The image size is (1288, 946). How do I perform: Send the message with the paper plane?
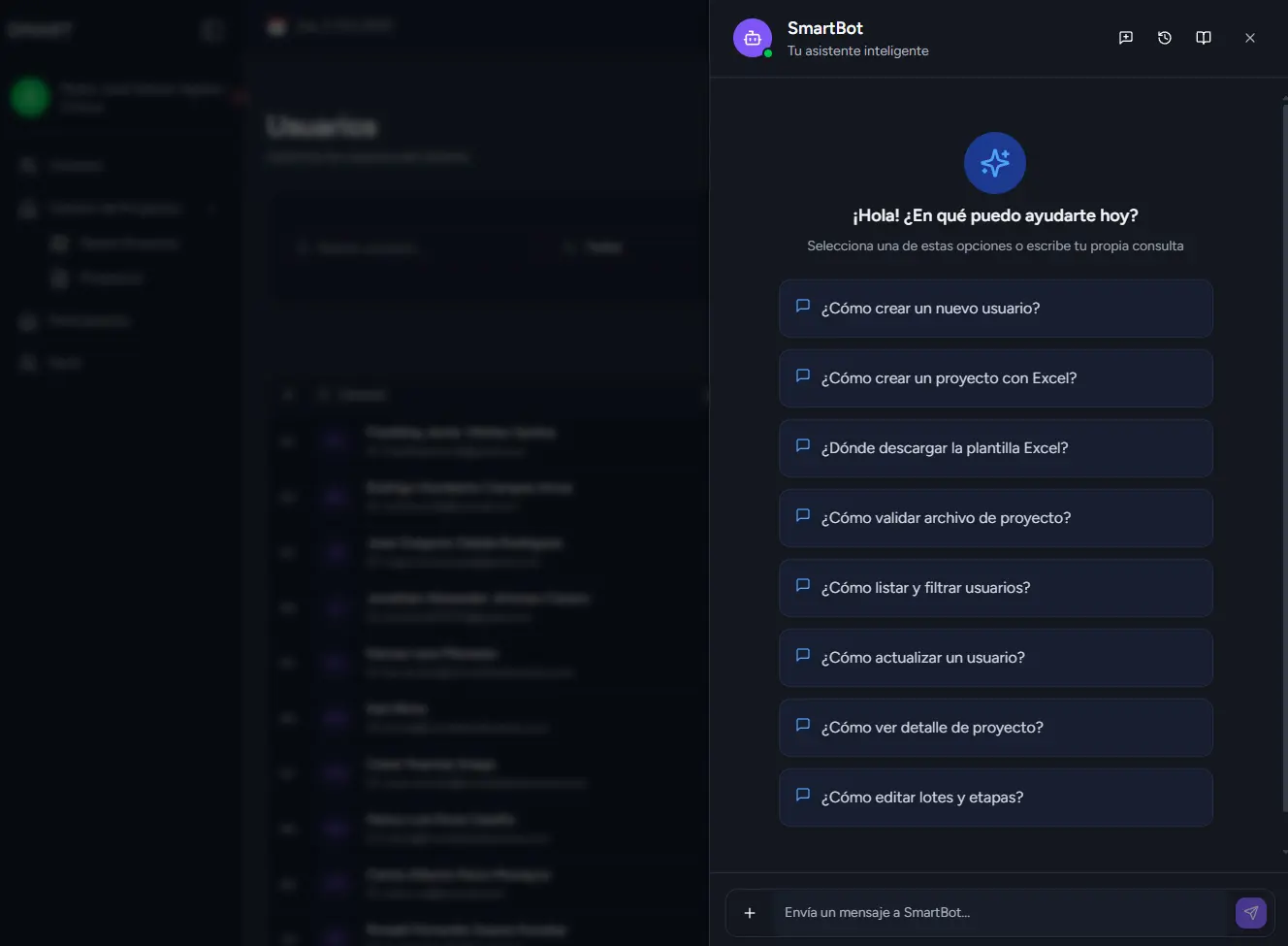point(1251,913)
